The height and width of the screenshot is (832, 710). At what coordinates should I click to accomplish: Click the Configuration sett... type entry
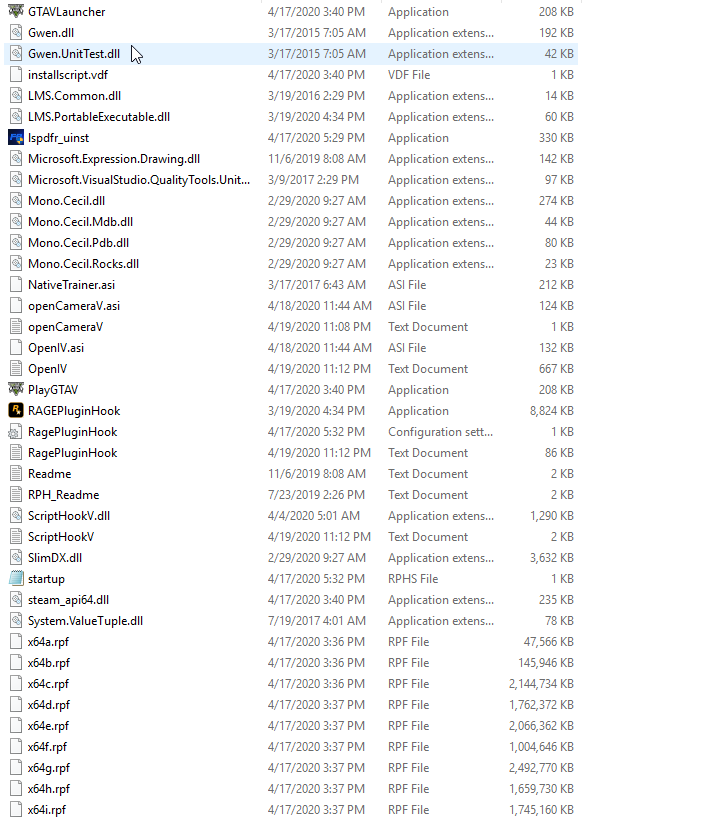(440, 432)
